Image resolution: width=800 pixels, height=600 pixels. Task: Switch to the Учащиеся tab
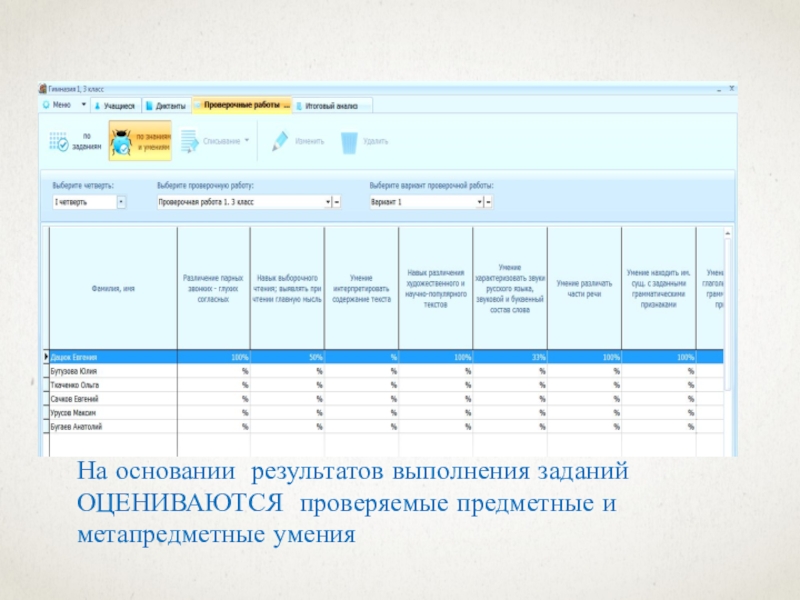coord(115,106)
